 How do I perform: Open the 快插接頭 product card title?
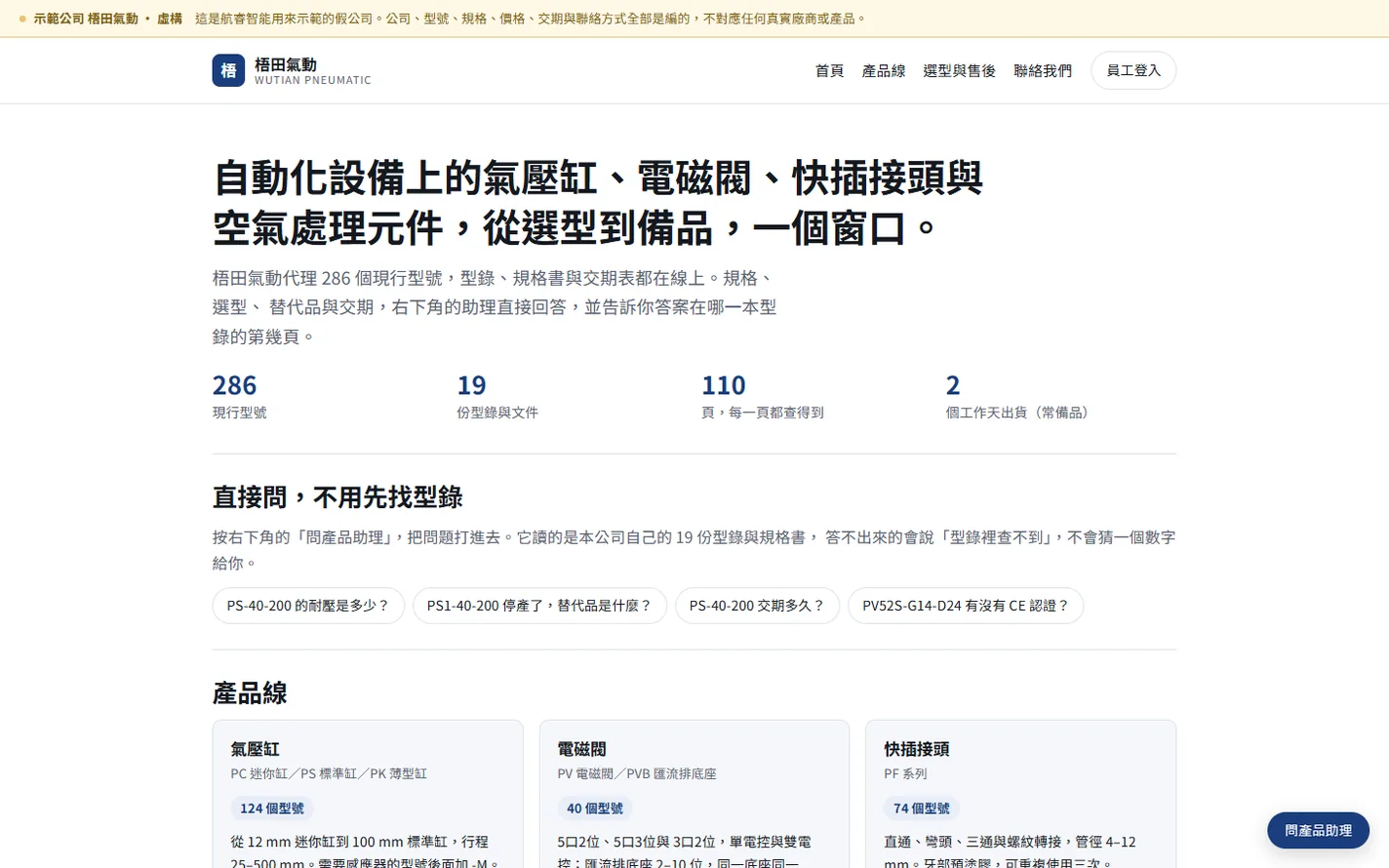(917, 749)
